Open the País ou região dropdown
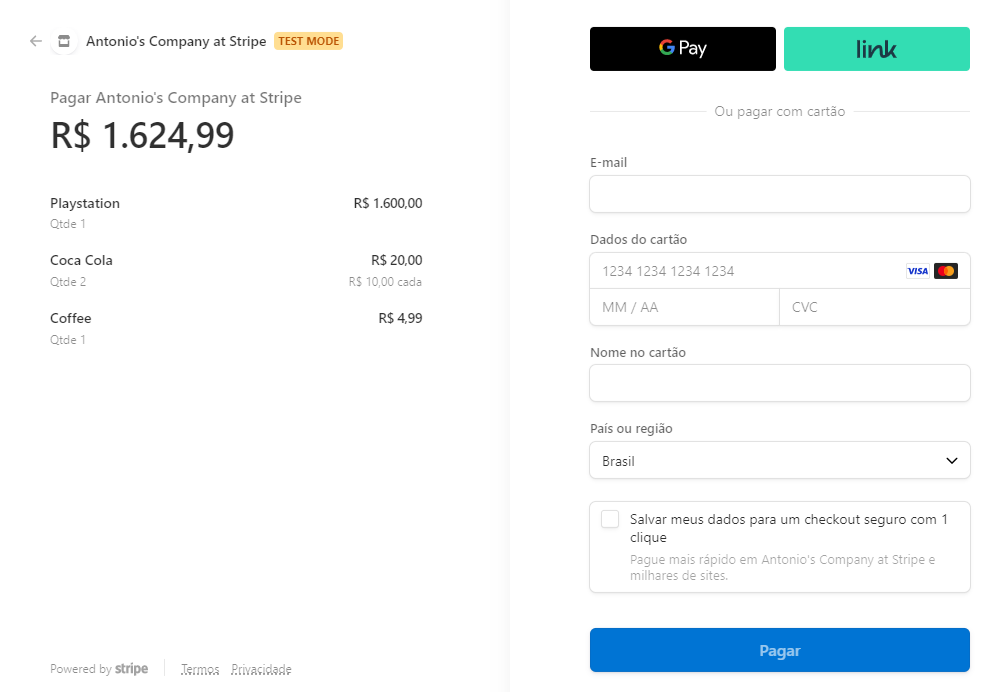The width and height of the screenshot is (991, 692). click(x=779, y=460)
